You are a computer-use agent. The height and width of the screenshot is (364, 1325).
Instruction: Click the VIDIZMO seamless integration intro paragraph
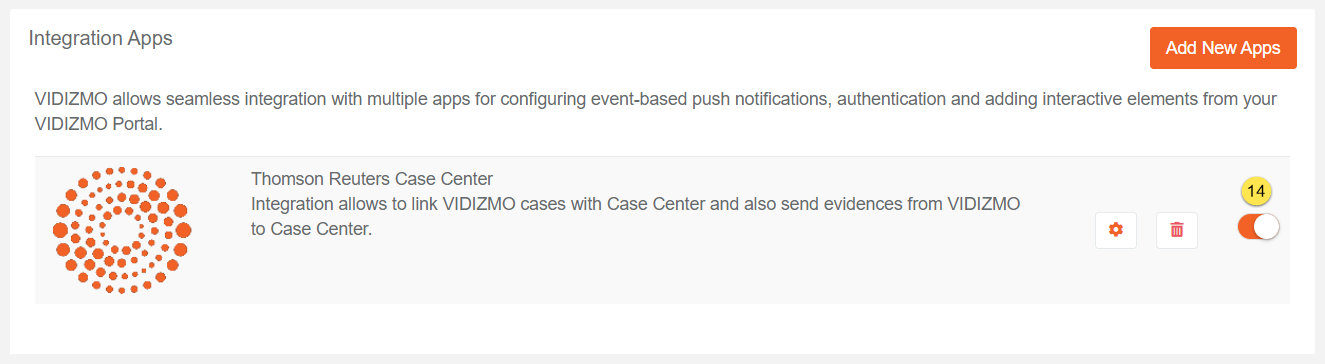656,113
